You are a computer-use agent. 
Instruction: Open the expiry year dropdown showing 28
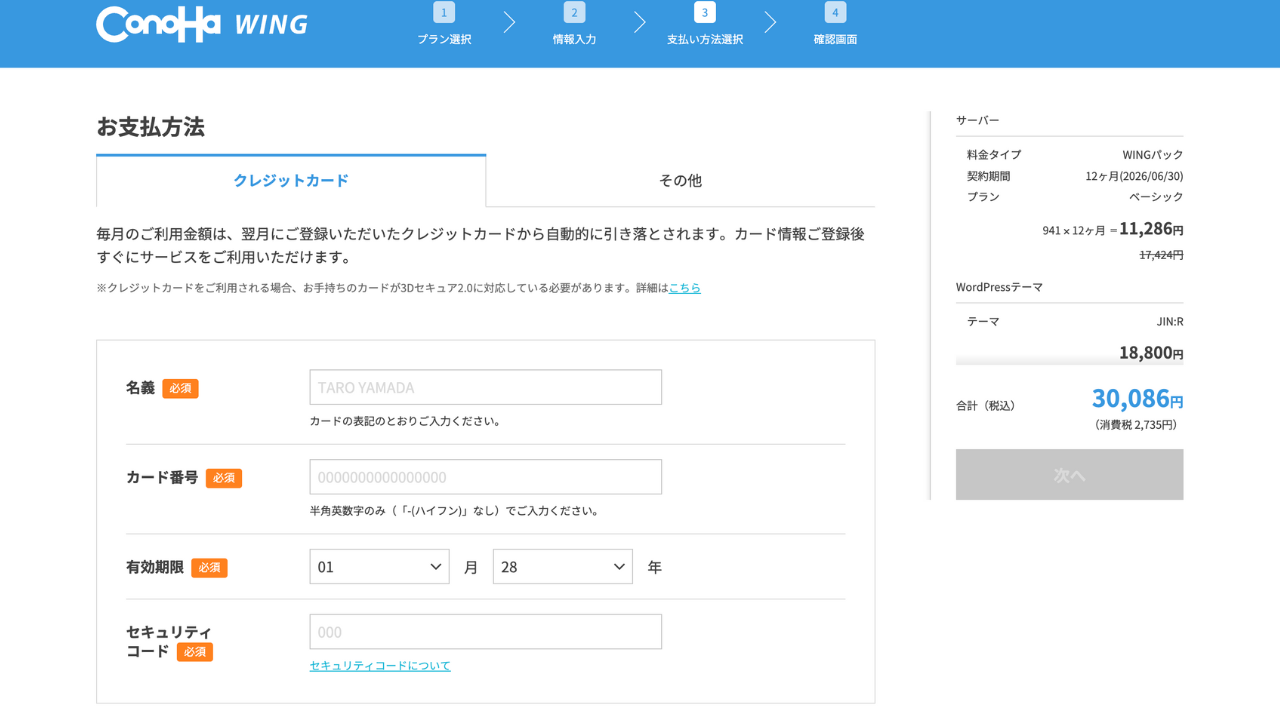pyautogui.click(x=562, y=567)
